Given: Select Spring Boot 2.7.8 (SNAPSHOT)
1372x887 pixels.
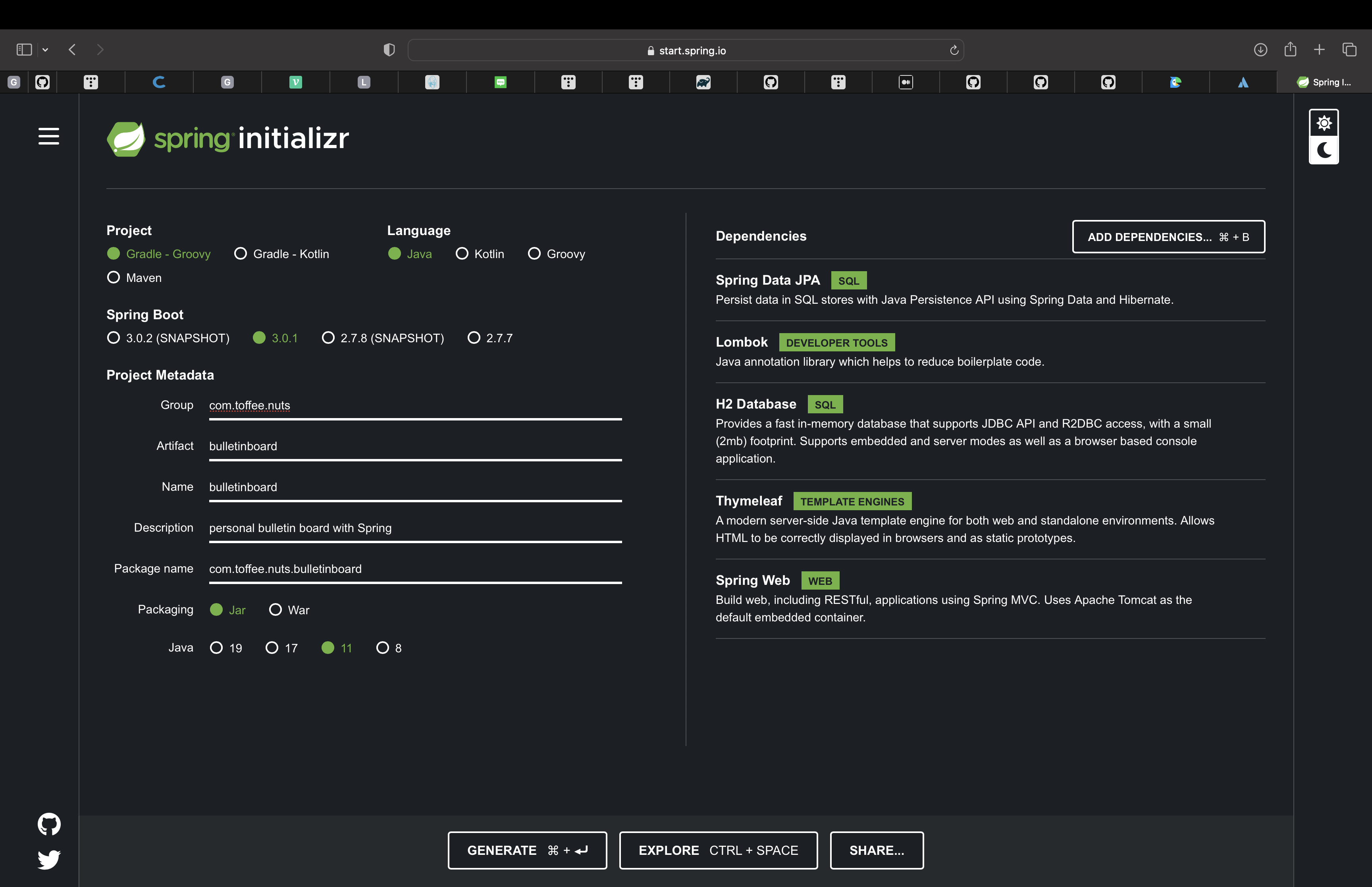Looking at the screenshot, I should [383, 338].
